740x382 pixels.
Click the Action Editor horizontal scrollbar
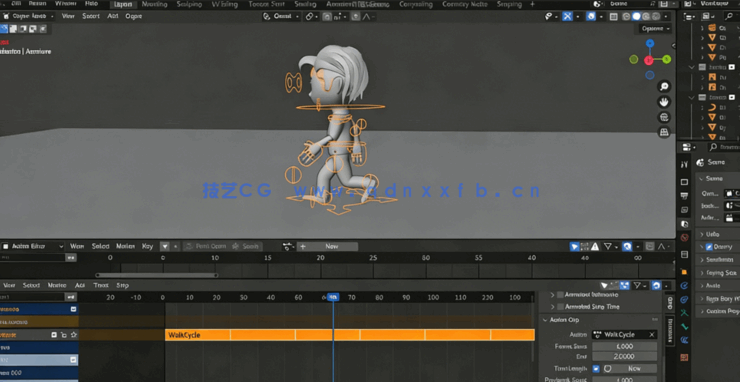[157, 275]
